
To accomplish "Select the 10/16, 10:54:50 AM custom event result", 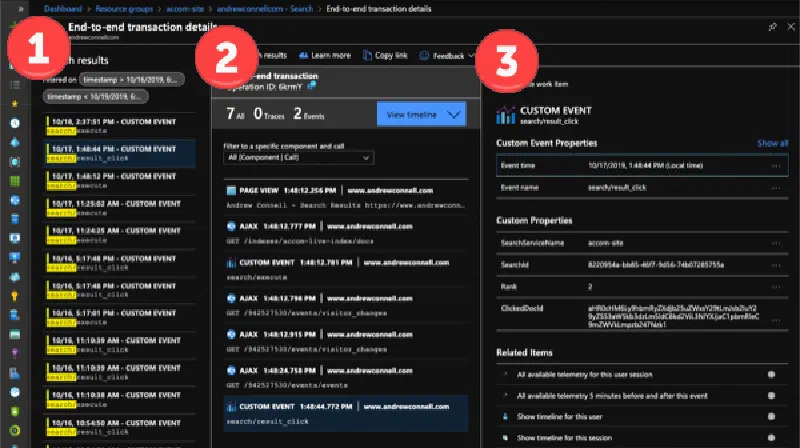I will click(x=120, y=427).
